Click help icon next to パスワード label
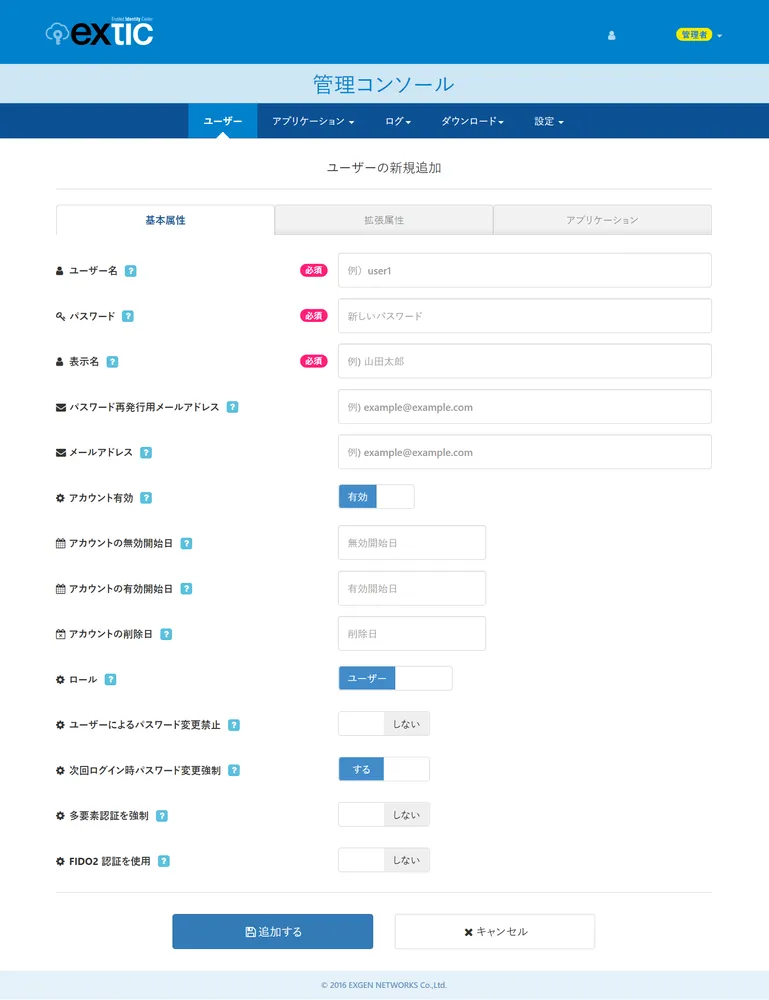 pyautogui.click(x=128, y=316)
